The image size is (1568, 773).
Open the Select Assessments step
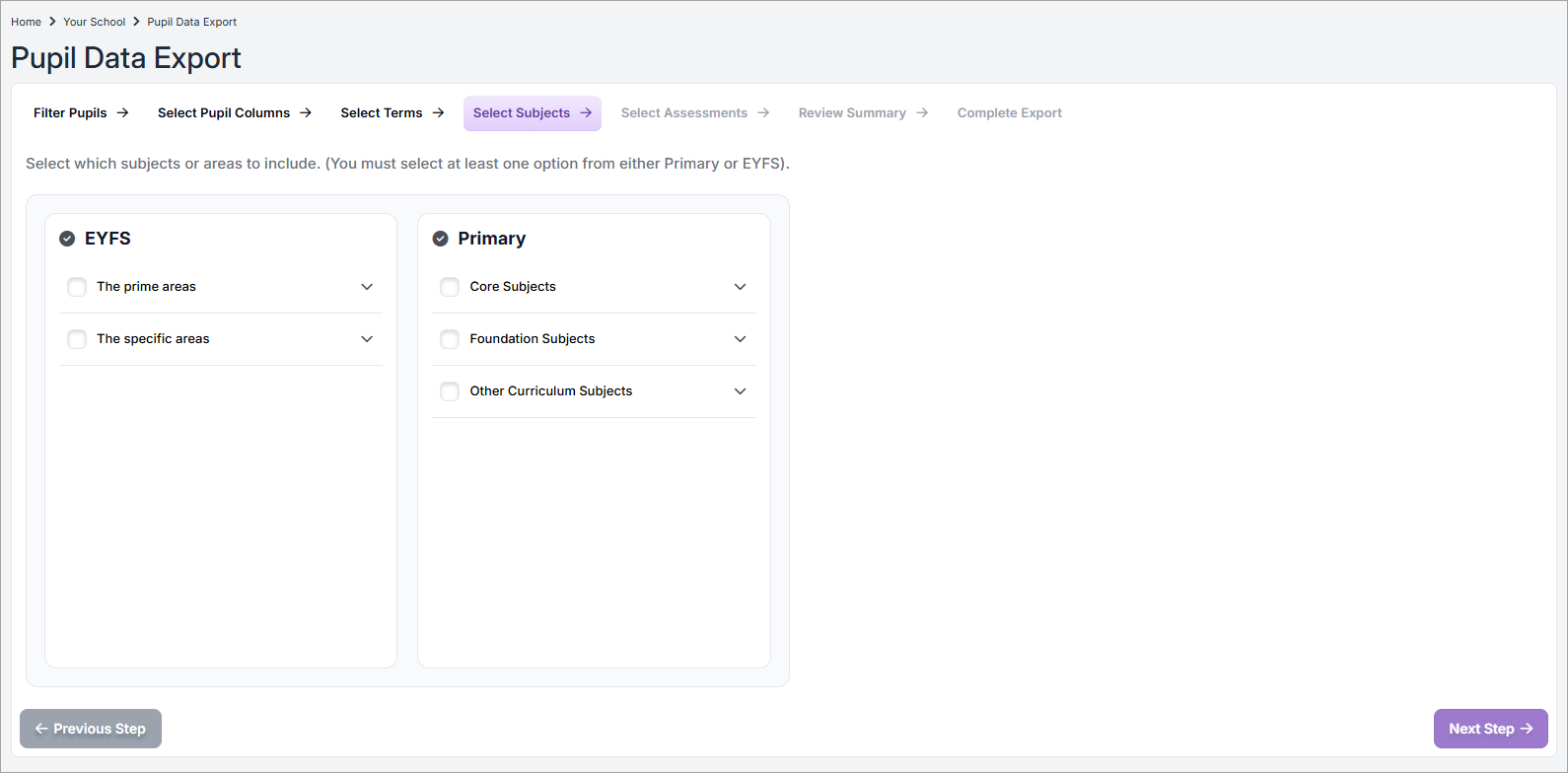pyautogui.click(x=694, y=113)
